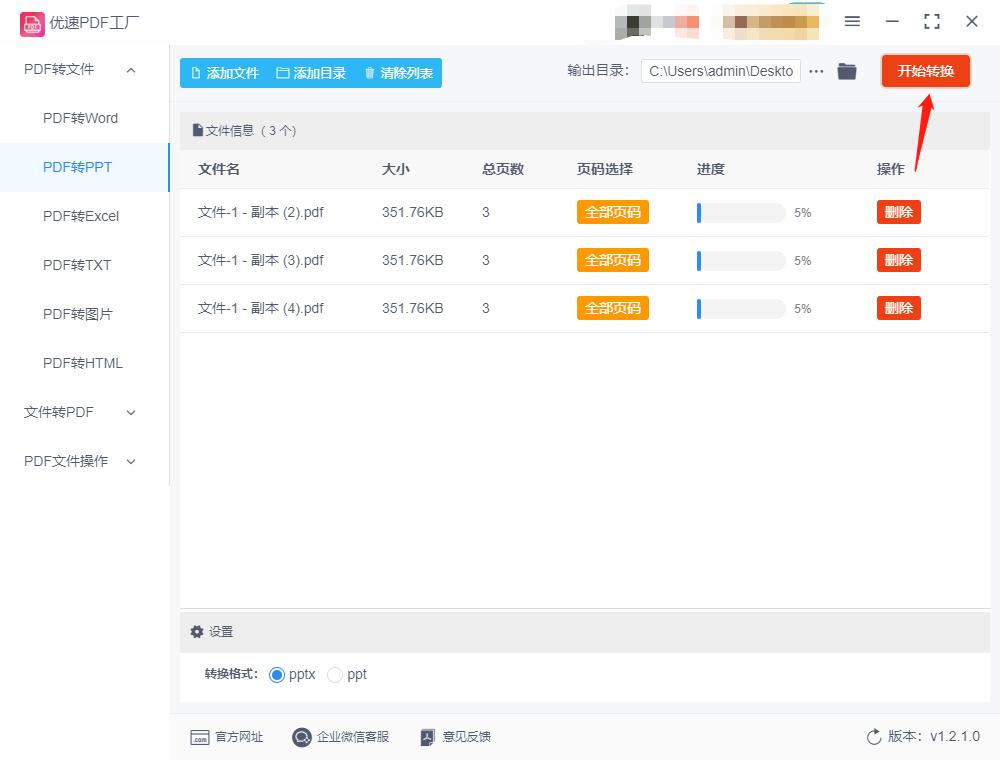
Task: Click the version refresh icon near v1.2.1.0
Action: click(x=872, y=736)
